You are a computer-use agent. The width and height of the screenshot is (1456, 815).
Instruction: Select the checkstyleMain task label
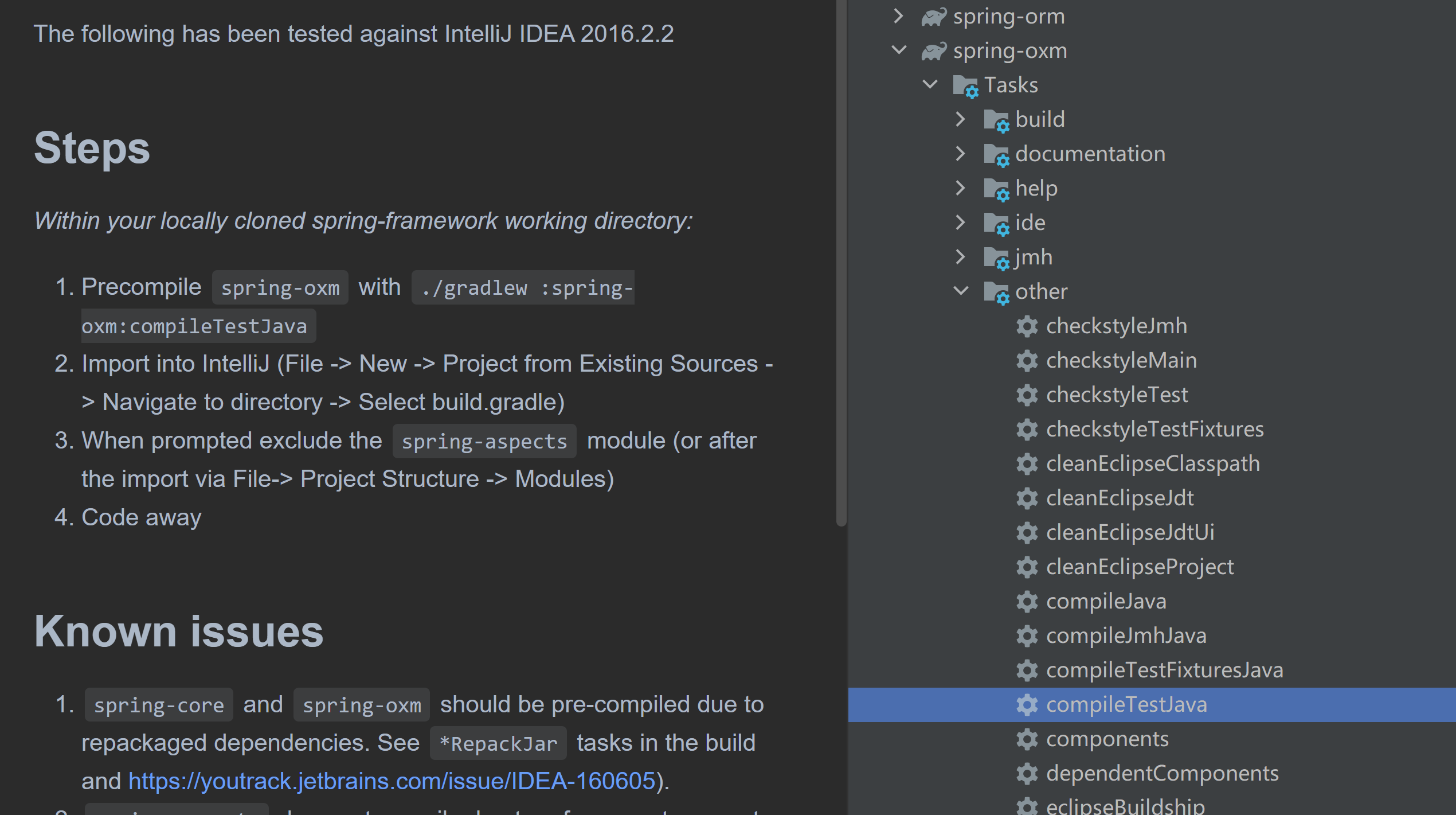click(x=1121, y=361)
